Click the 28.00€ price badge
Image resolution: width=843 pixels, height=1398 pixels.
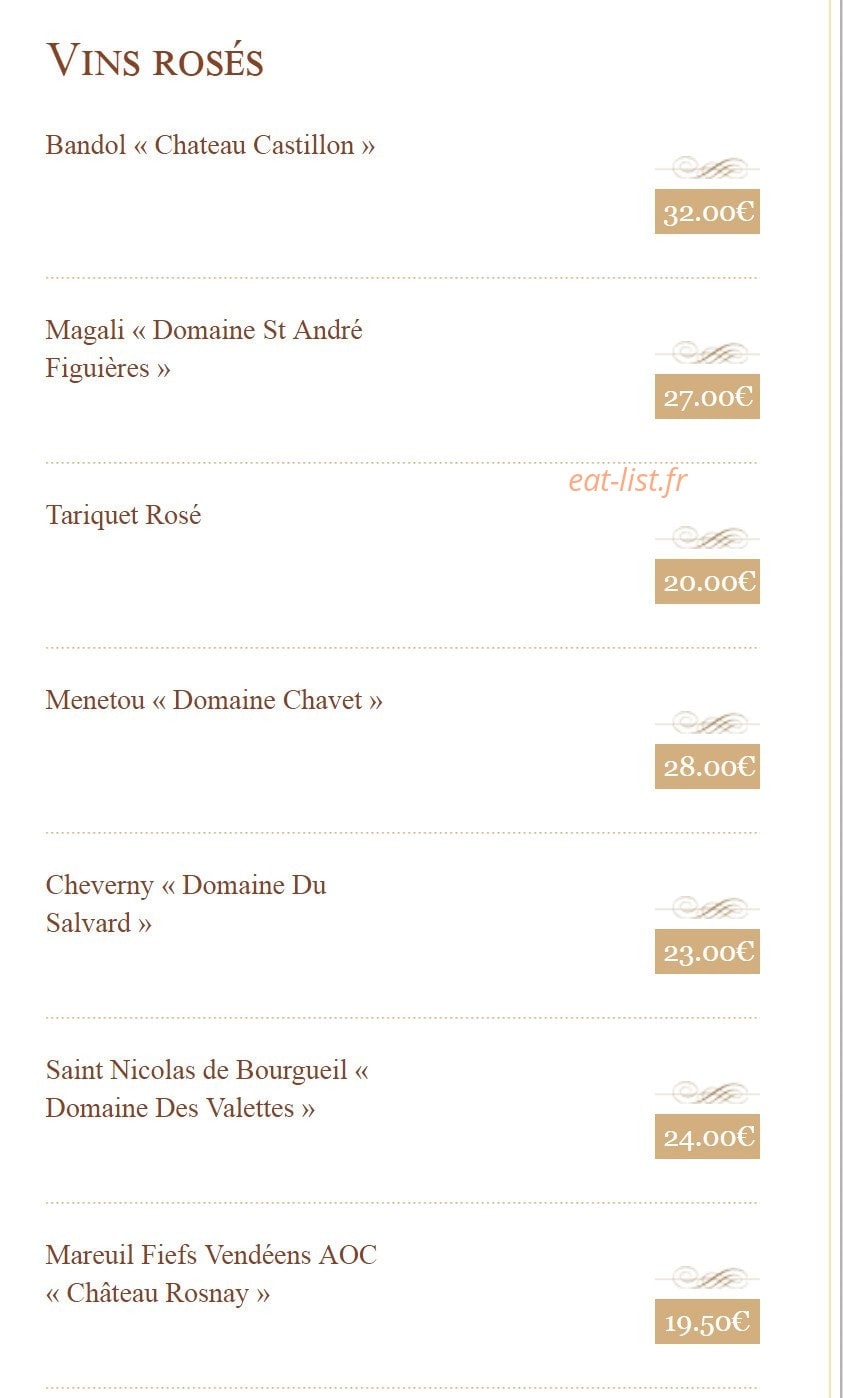pos(707,767)
